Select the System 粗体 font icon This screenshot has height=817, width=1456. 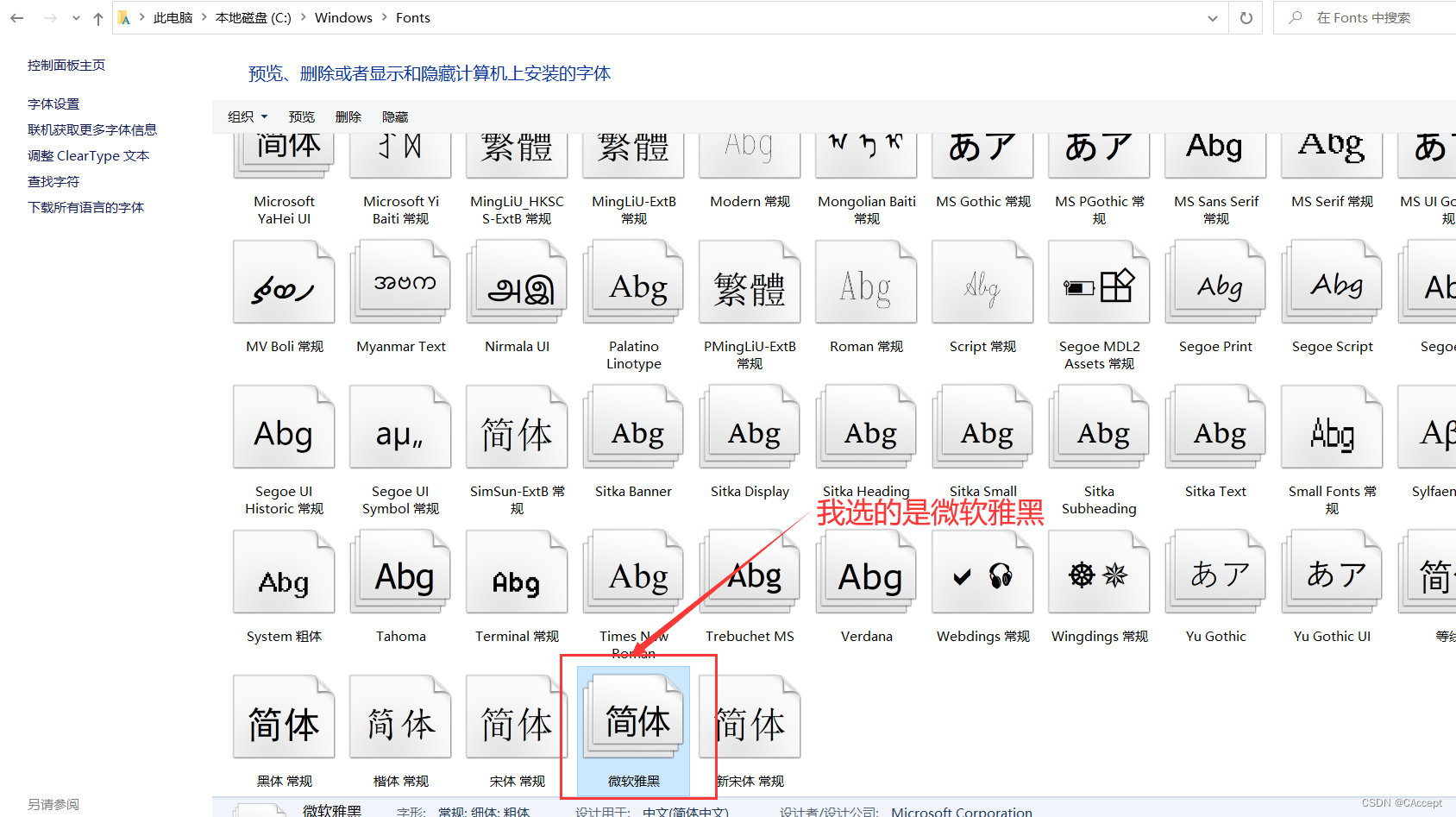(x=284, y=572)
